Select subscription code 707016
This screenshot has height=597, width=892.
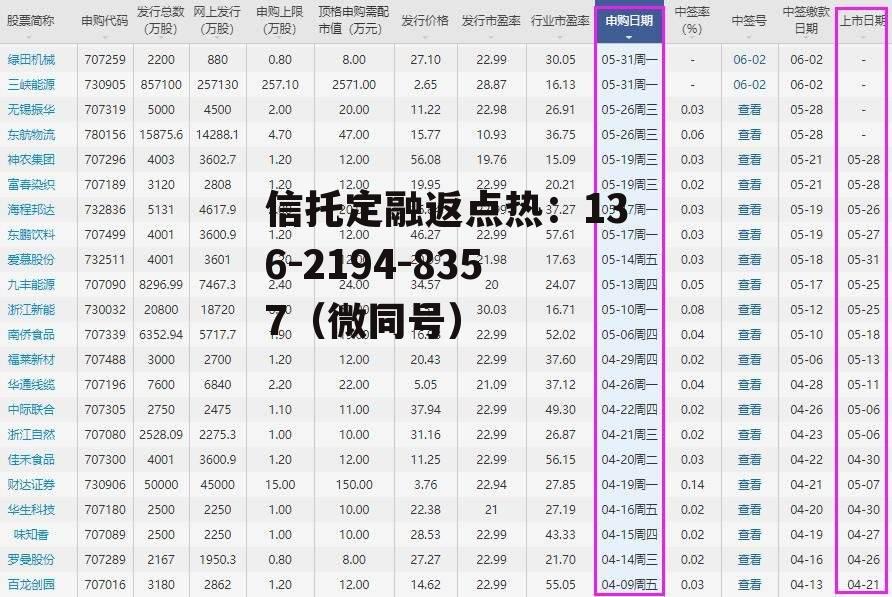click(x=105, y=584)
